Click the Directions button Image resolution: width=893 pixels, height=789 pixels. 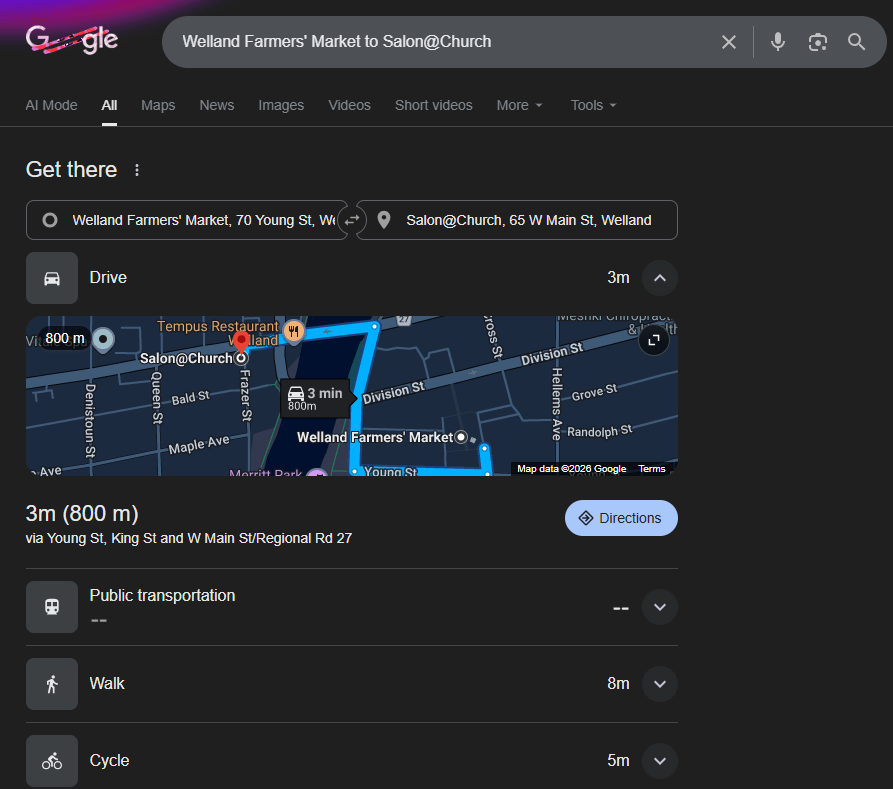621,518
